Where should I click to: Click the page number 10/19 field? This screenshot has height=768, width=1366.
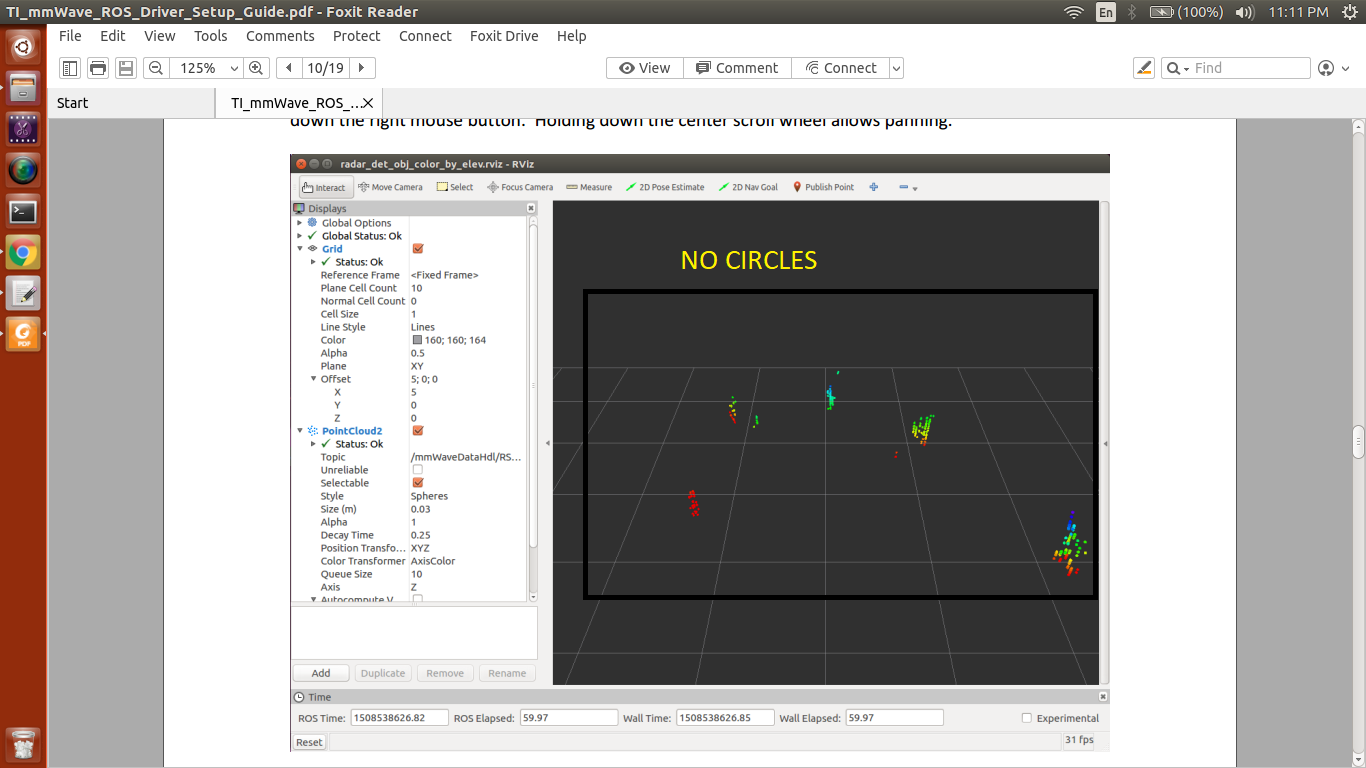pyautogui.click(x=325, y=68)
